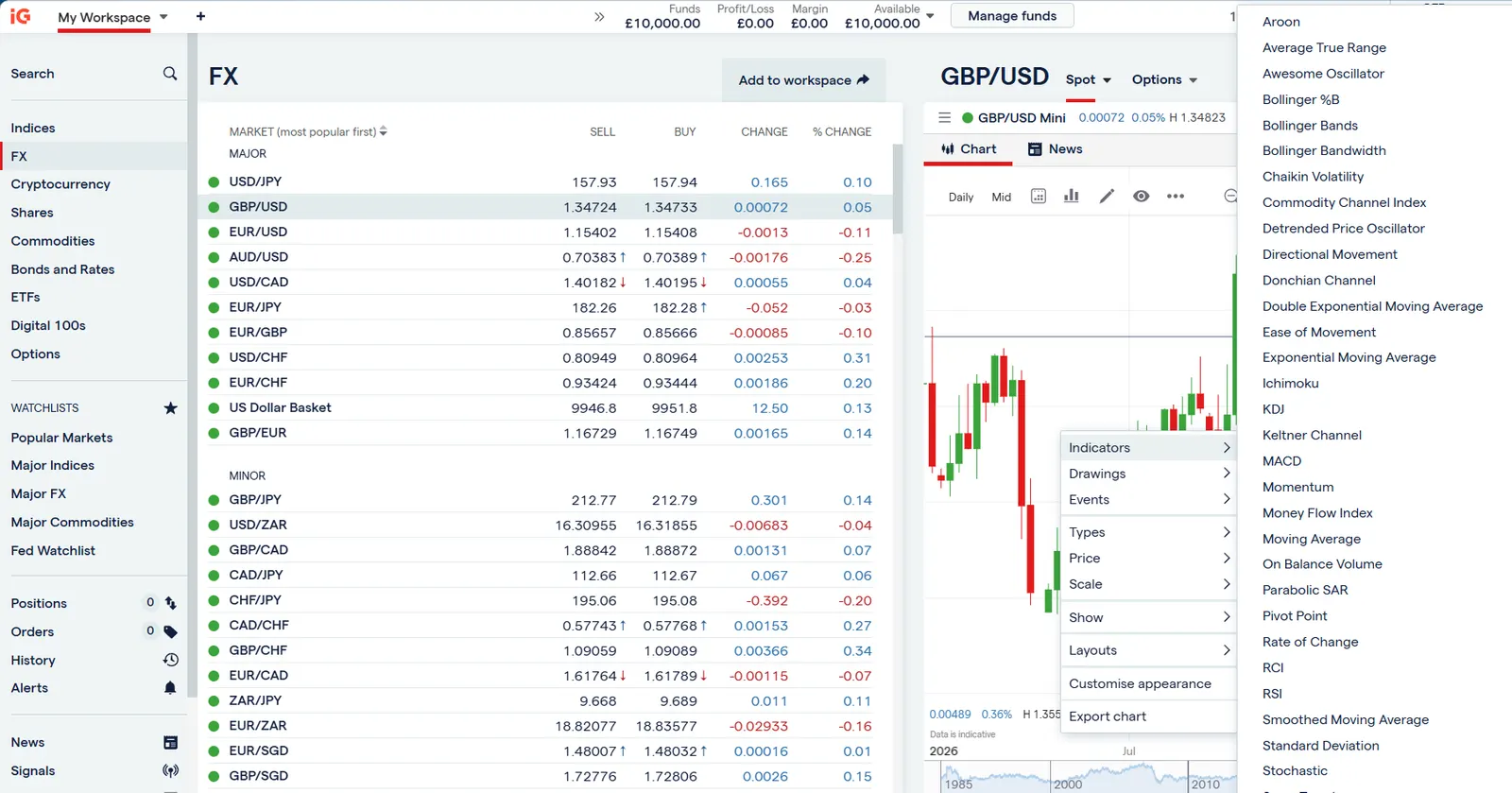Toggle market sort order arrows
The height and width of the screenshot is (793, 1512).
click(x=383, y=131)
